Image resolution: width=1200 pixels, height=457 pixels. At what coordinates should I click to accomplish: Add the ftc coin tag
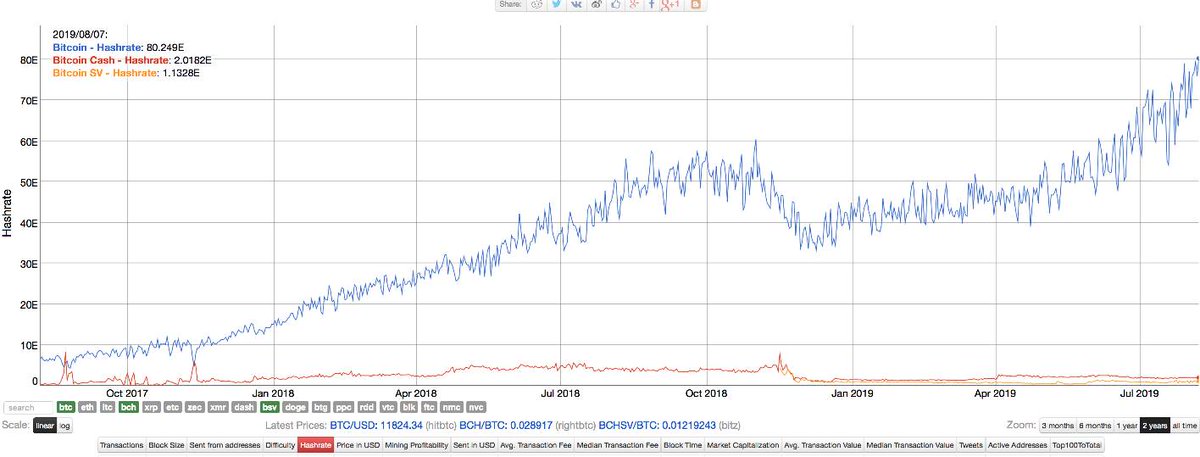[x=429, y=407]
